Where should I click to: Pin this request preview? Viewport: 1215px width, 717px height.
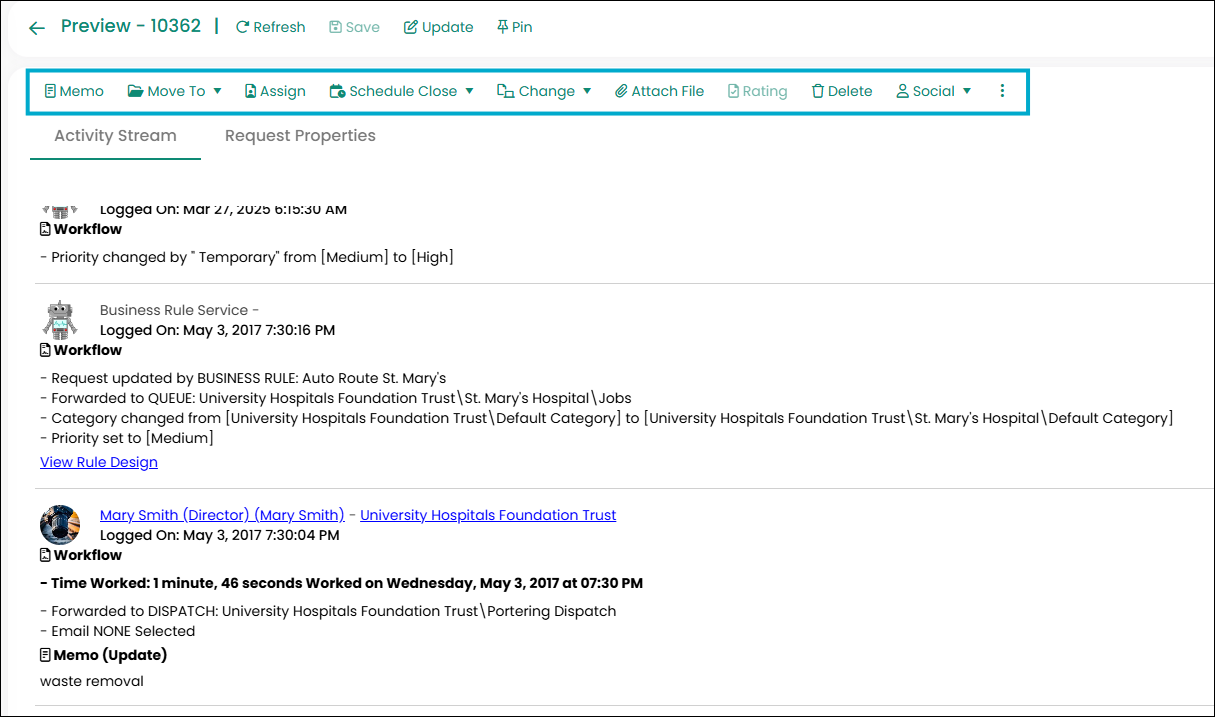[514, 27]
